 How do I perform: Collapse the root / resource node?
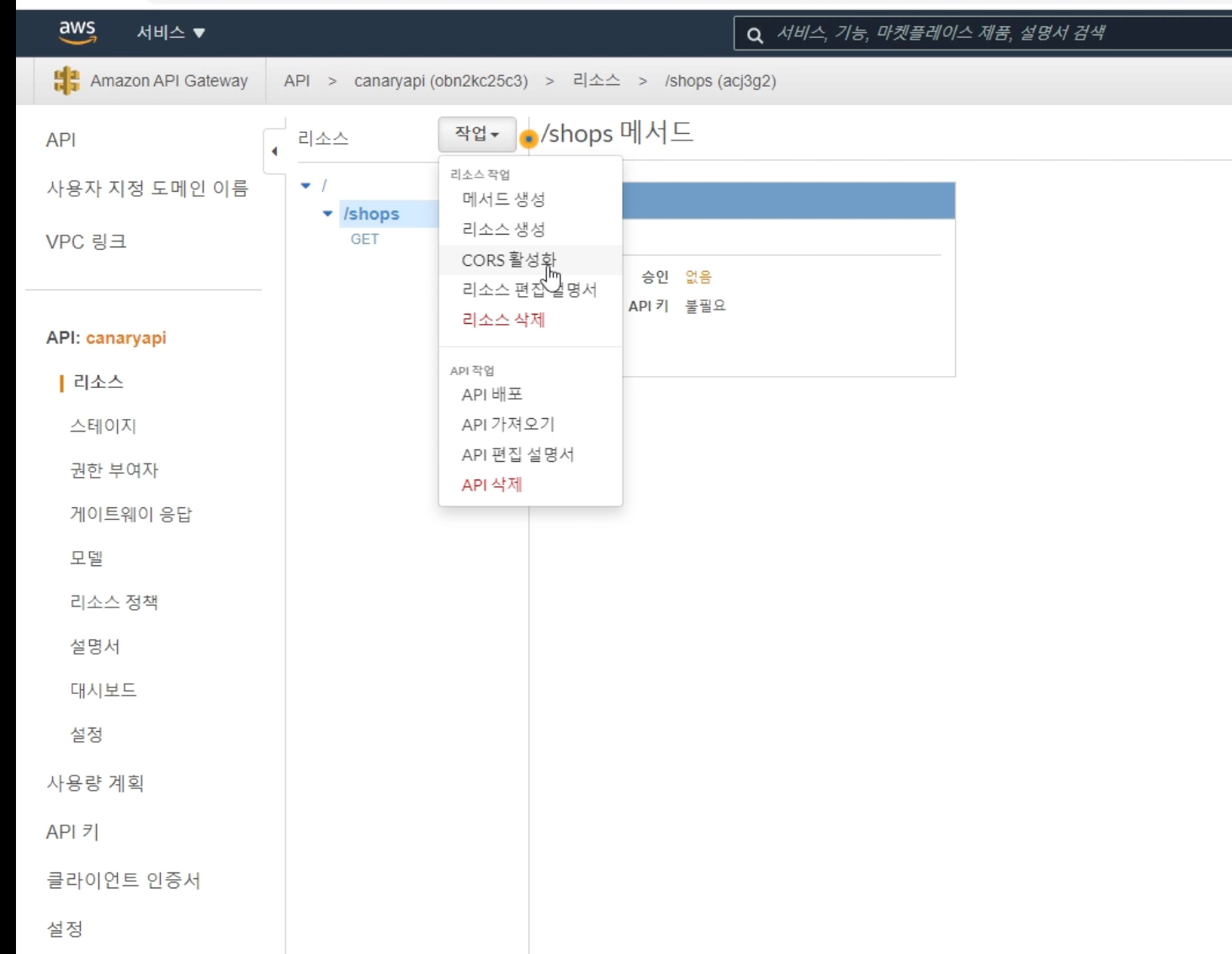(x=306, y=185)
